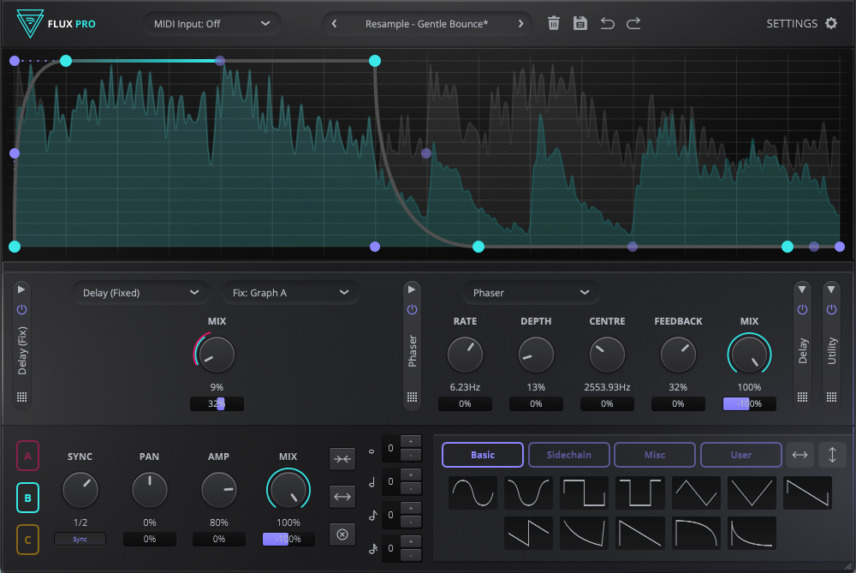Click the graph MIX modulation slider
Image resolution: width=856 pixels, height=573 pixels.
(x=288, y=539)
